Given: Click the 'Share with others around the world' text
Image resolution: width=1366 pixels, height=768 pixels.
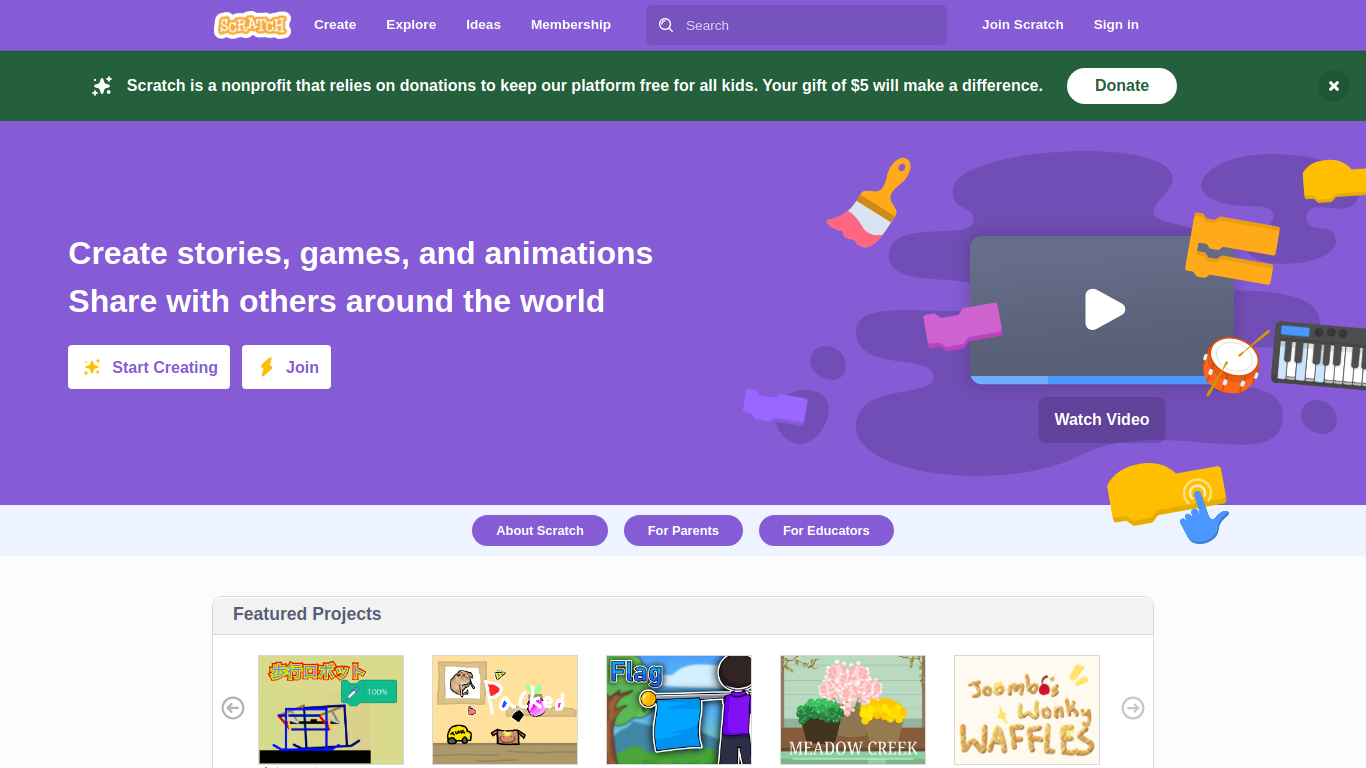Looking at the screenshot, I should click(x=337, y=301).
